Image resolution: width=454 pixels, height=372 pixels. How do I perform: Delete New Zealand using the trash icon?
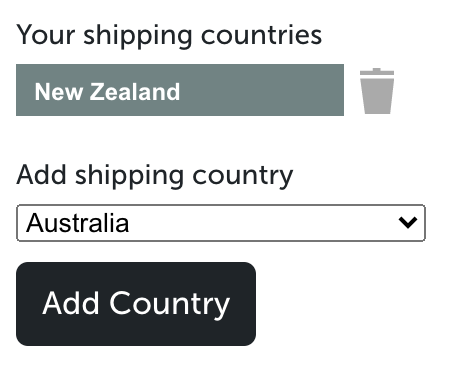click(377, 91)
